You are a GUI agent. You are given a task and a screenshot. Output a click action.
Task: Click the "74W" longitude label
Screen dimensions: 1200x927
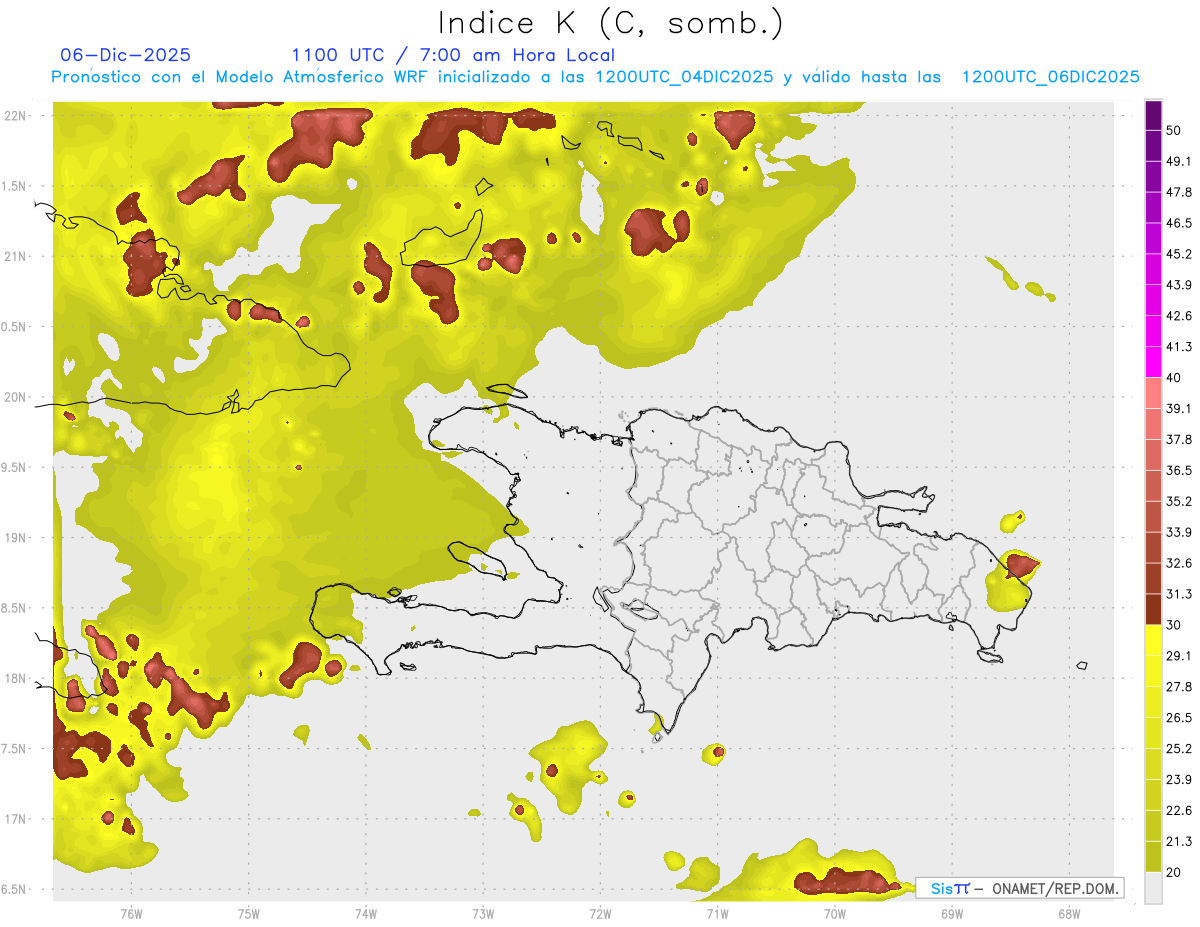[x=365, y=913]
